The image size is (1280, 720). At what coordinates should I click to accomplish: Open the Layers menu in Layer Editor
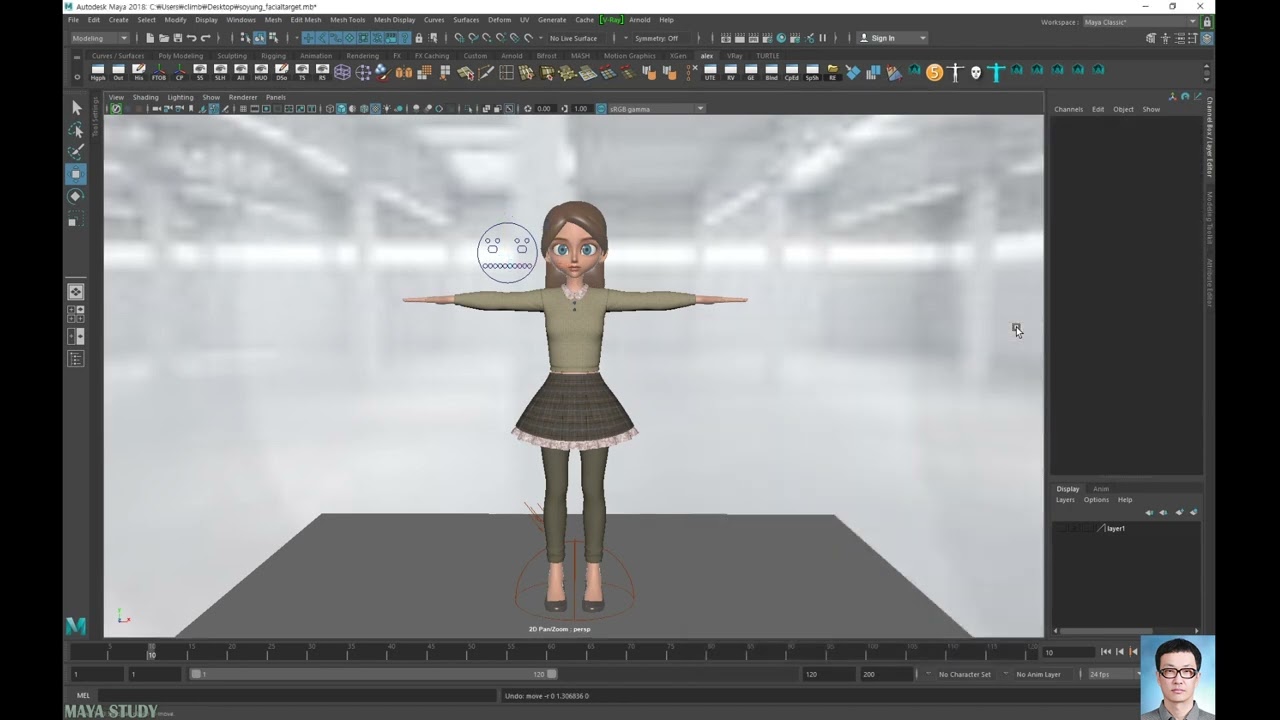1065,500
